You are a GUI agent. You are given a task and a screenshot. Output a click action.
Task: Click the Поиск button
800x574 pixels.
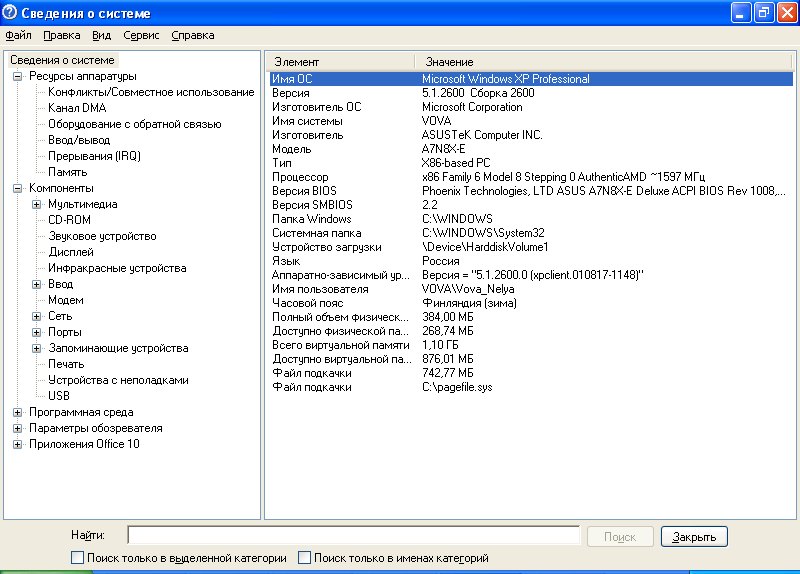click(620, 537)
